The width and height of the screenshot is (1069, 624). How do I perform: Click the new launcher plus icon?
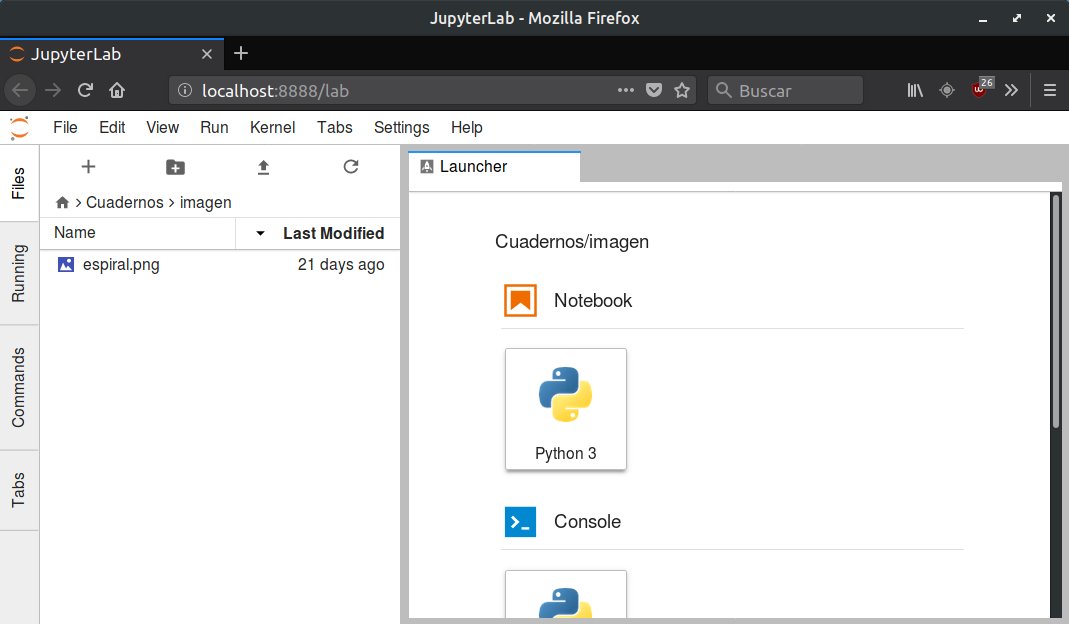88,167
